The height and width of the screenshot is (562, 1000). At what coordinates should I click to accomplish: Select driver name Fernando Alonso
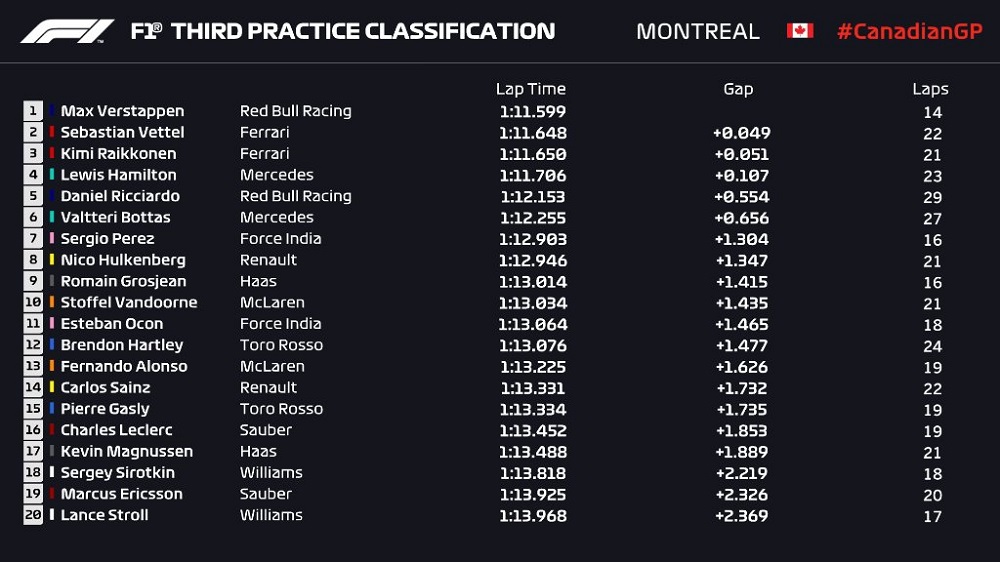click(124, 366)
